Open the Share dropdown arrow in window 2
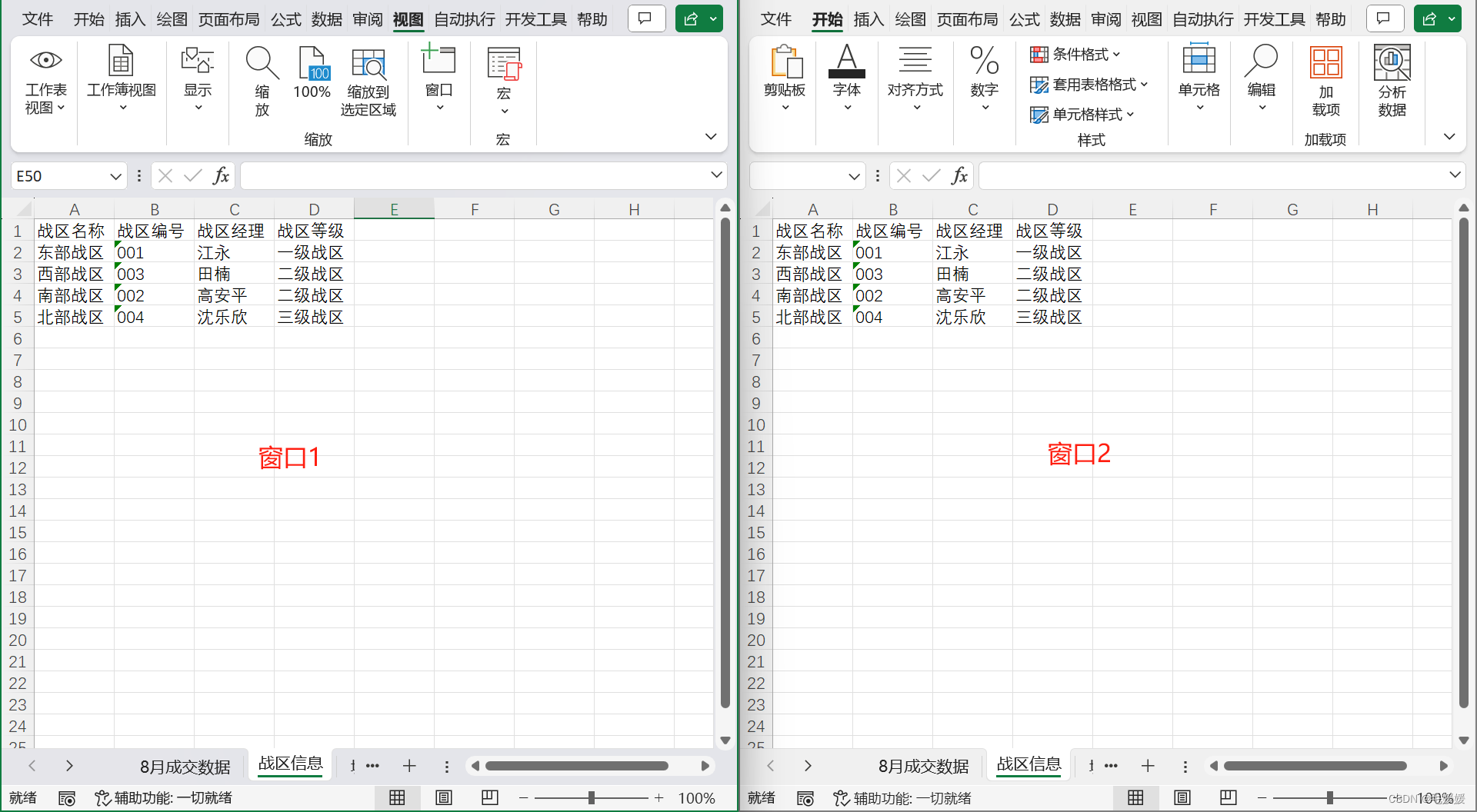The height and width of the screenshot is (812, 1477). click(x=1452, y=18)
